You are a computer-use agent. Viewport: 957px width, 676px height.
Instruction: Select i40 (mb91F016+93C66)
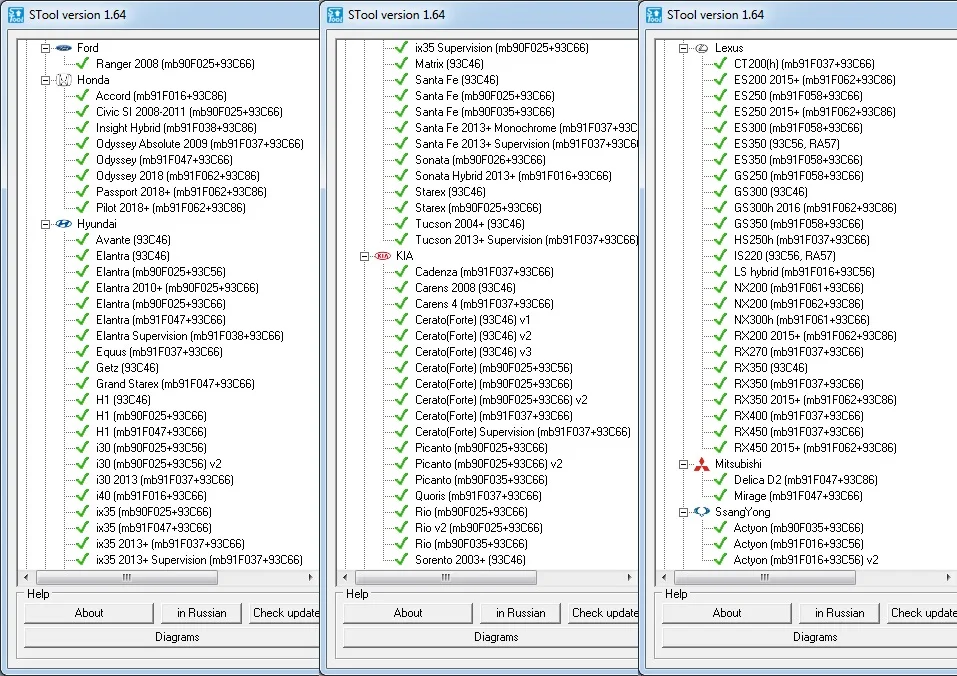(151, 496)
